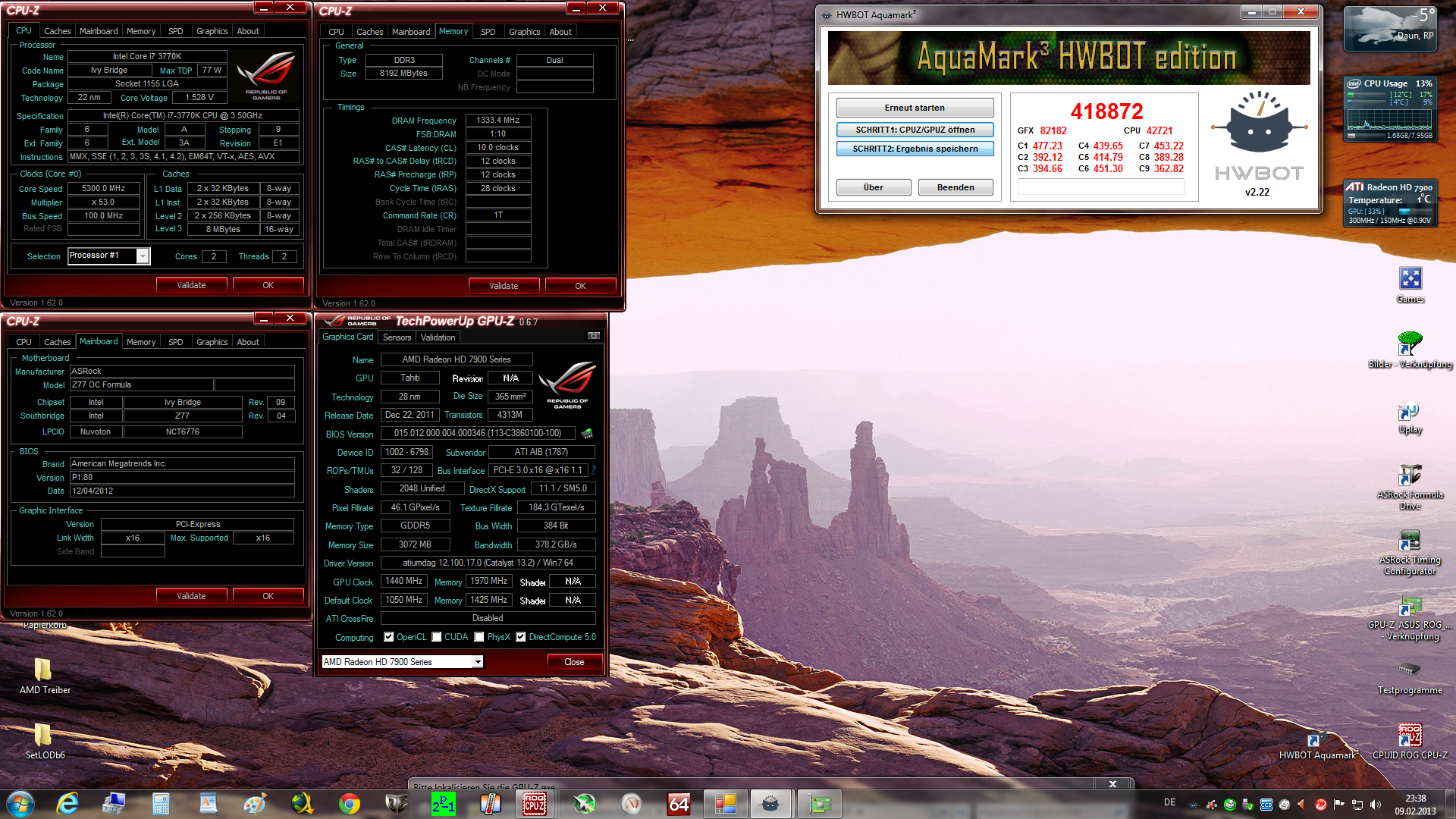Click the GPU Clock 1440 MHz value

coord(404,581)
